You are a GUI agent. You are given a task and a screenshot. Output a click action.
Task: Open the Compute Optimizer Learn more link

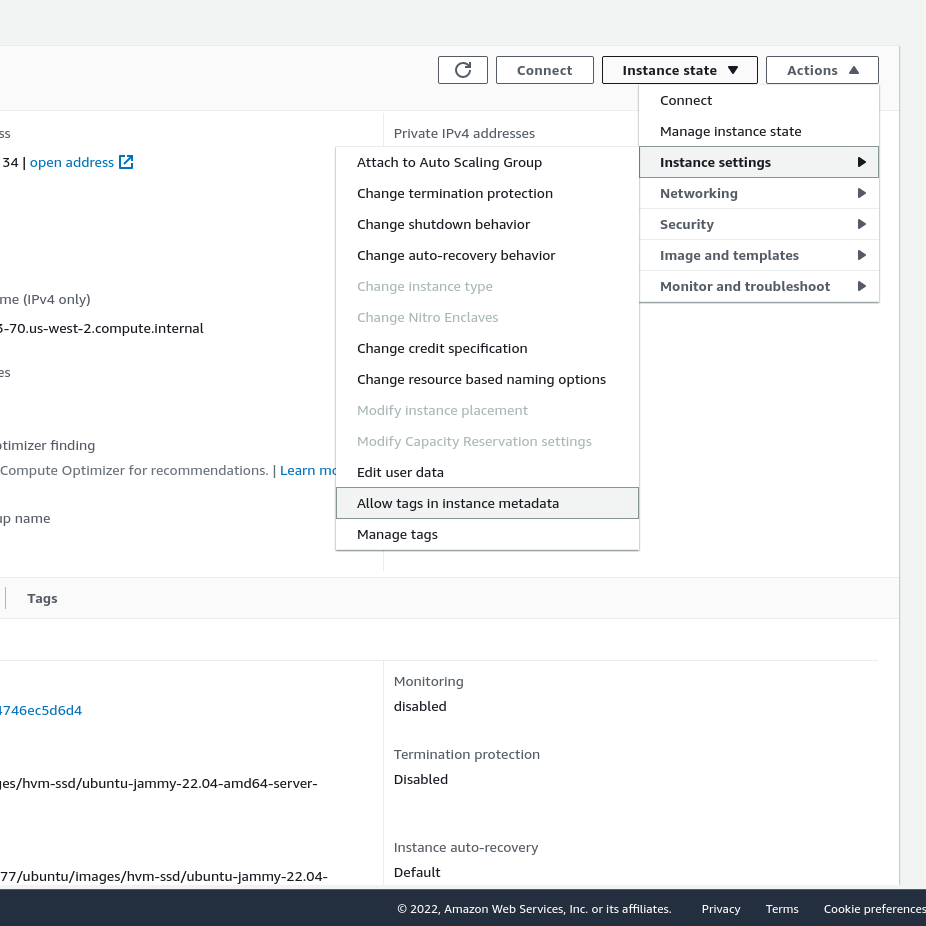click(309, 470)
